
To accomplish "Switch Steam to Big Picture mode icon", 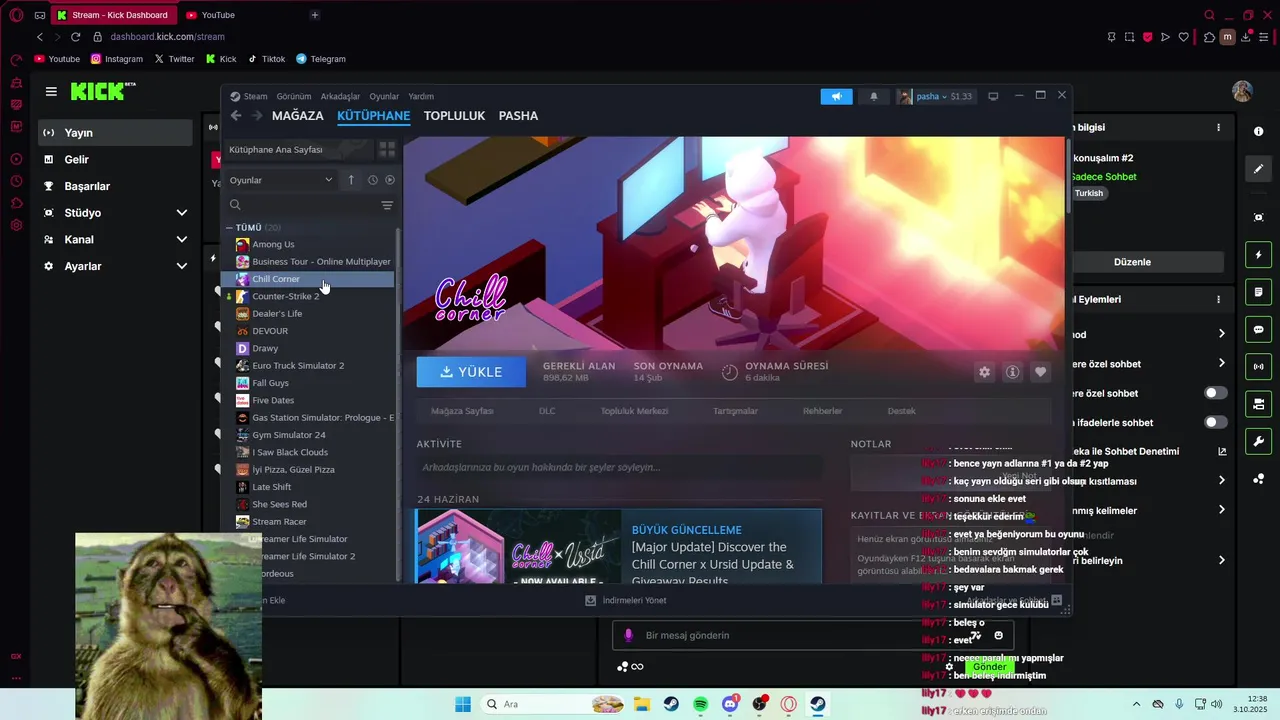I will point(993,96).
